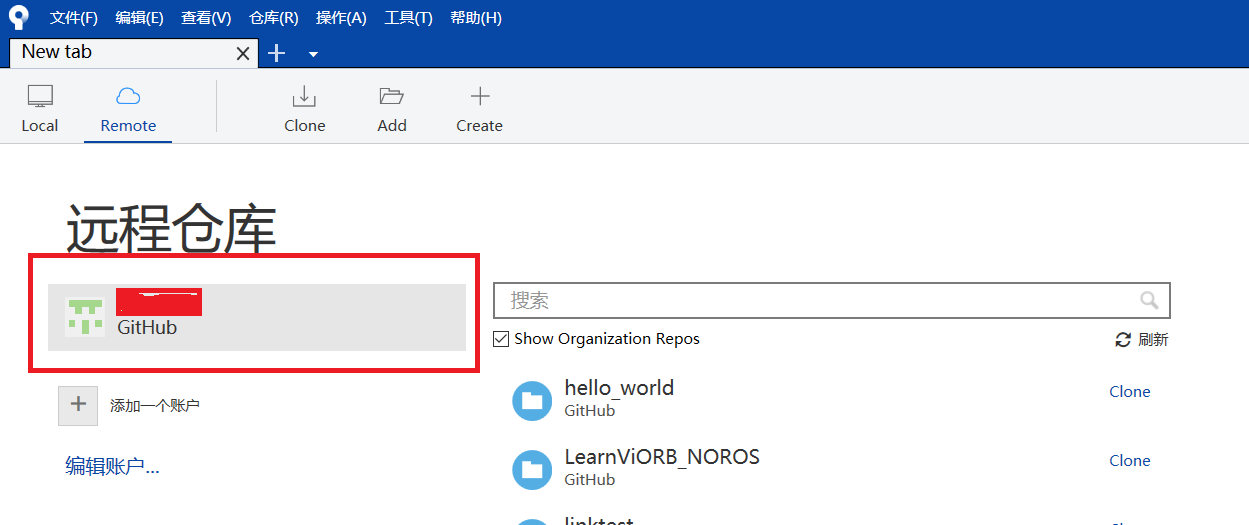Click 添加一个账户 label
1249x525 pixels.
[x=155, y=406]
